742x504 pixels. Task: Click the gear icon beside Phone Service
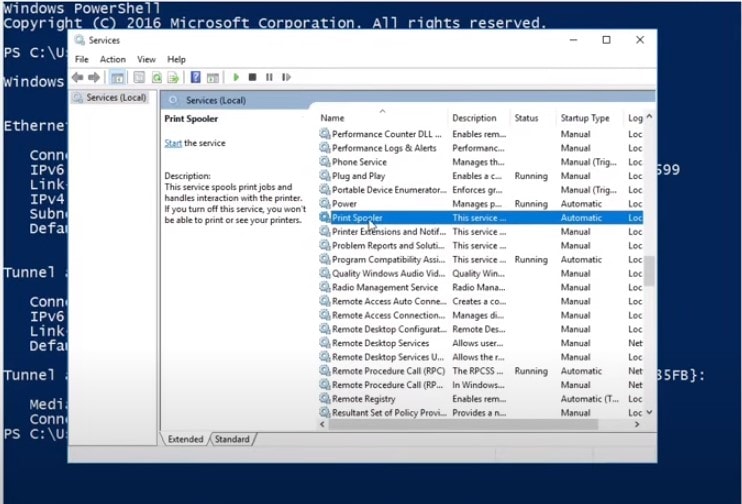[325, 161]
